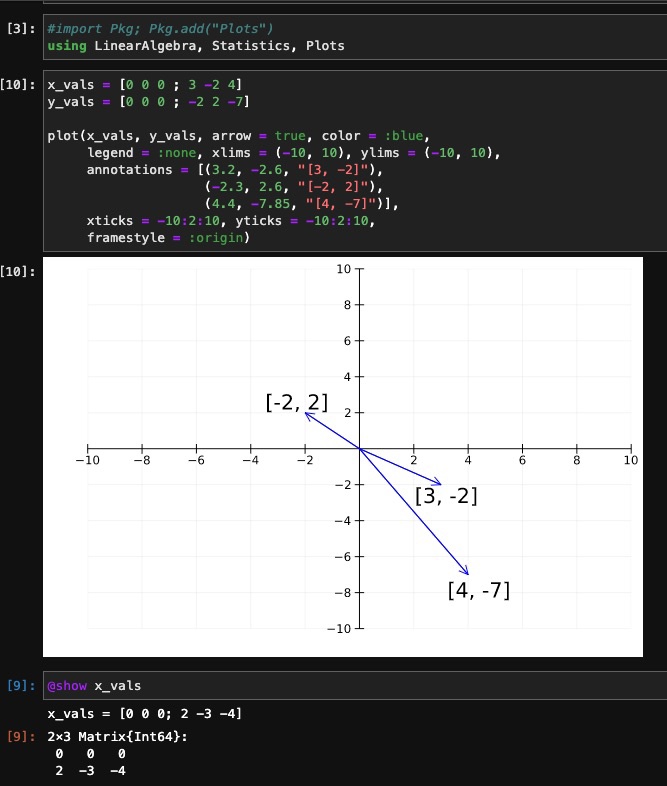Click the origin point of the plot axes
Image resolution: width=667 pixels, height=786 pixels.
click(x=359, y=449)
